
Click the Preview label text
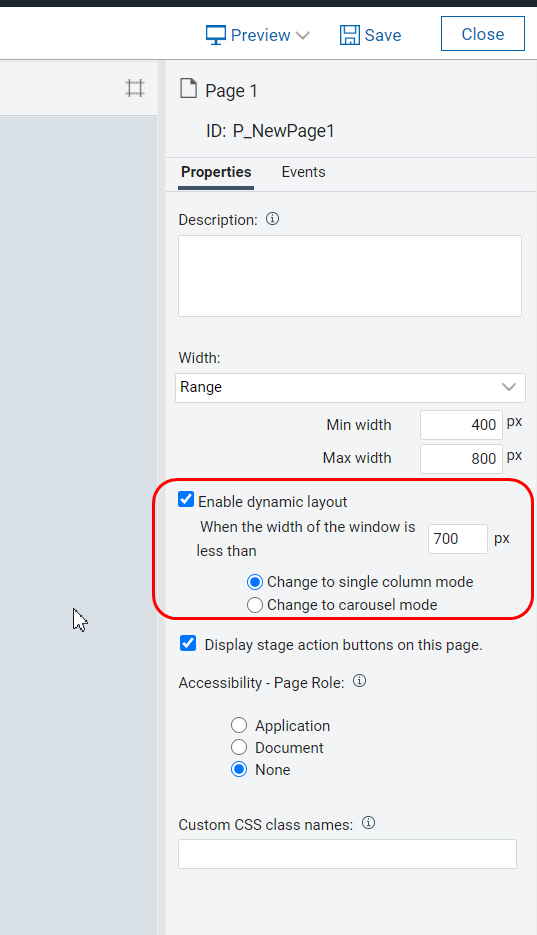click(260, 35)
